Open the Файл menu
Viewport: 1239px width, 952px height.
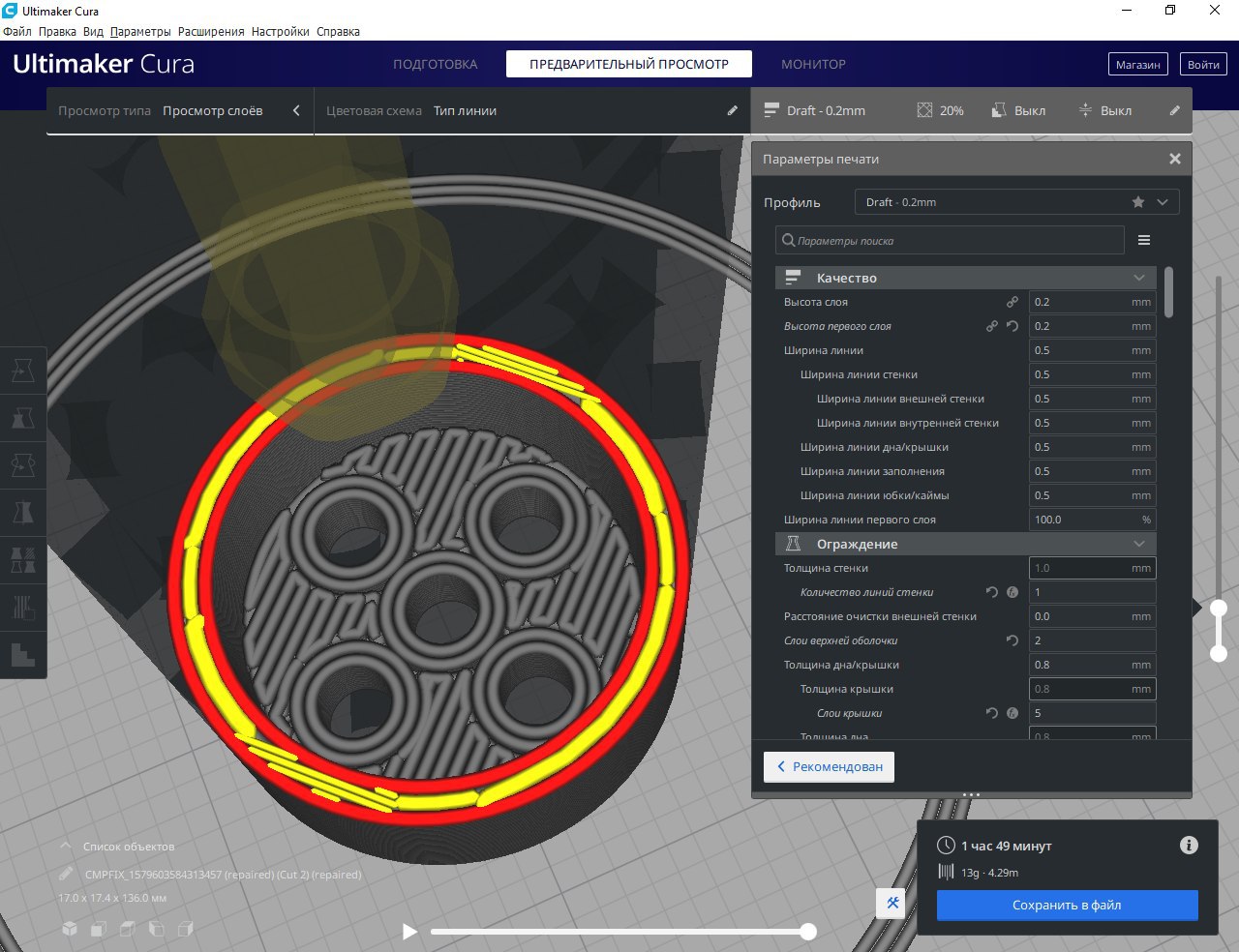pos(17,31)
